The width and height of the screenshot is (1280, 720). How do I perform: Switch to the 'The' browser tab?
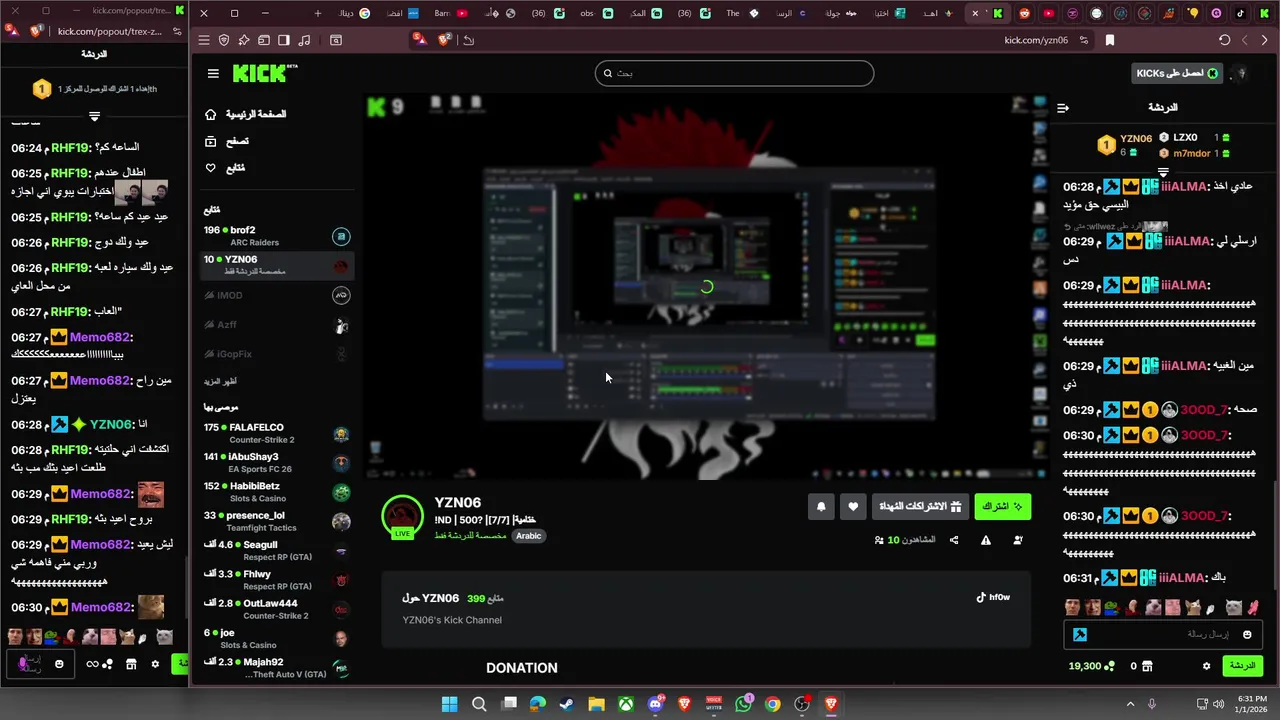pos(742,13)
